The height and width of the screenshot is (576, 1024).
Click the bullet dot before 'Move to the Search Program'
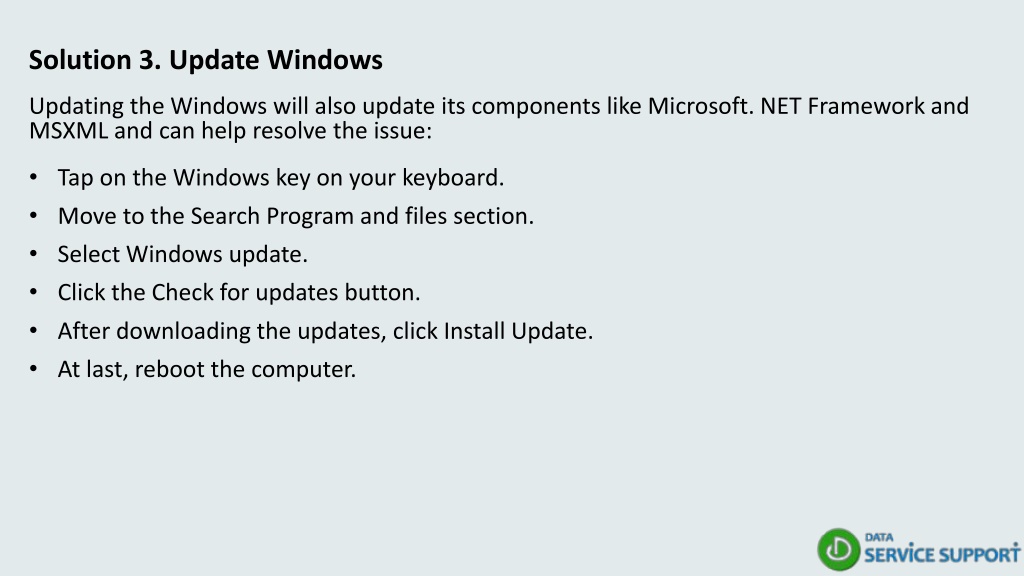click(33, 216)
